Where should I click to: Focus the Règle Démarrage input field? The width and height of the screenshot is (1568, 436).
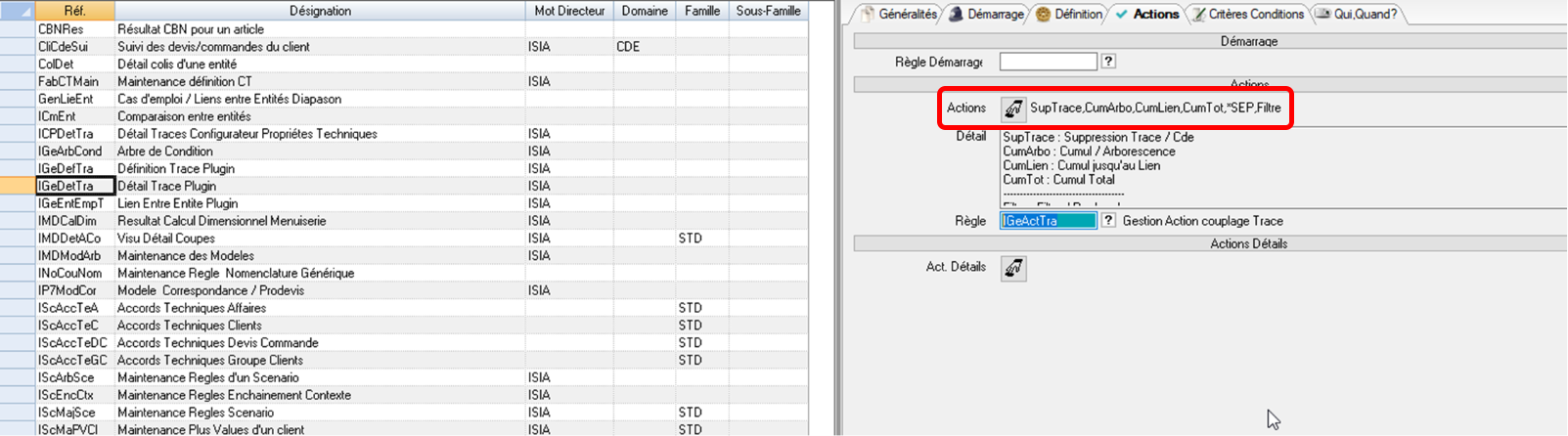pos(1048,62)
